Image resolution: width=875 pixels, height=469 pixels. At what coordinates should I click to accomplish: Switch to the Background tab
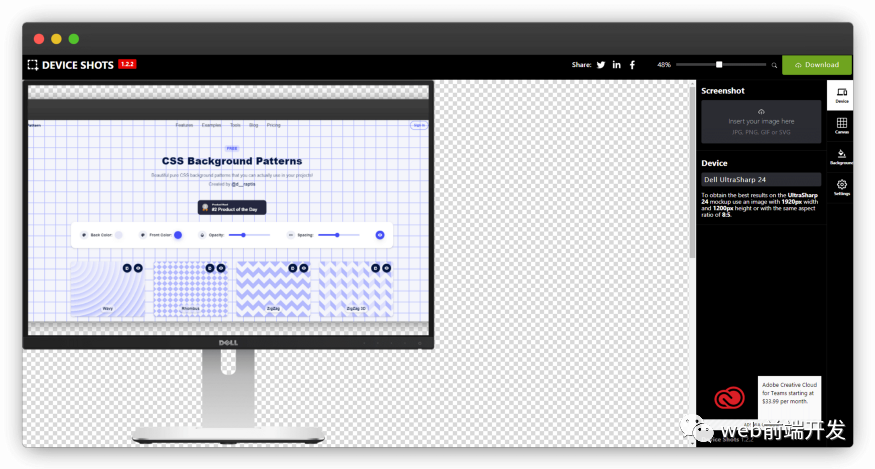(x=842, y=156)
